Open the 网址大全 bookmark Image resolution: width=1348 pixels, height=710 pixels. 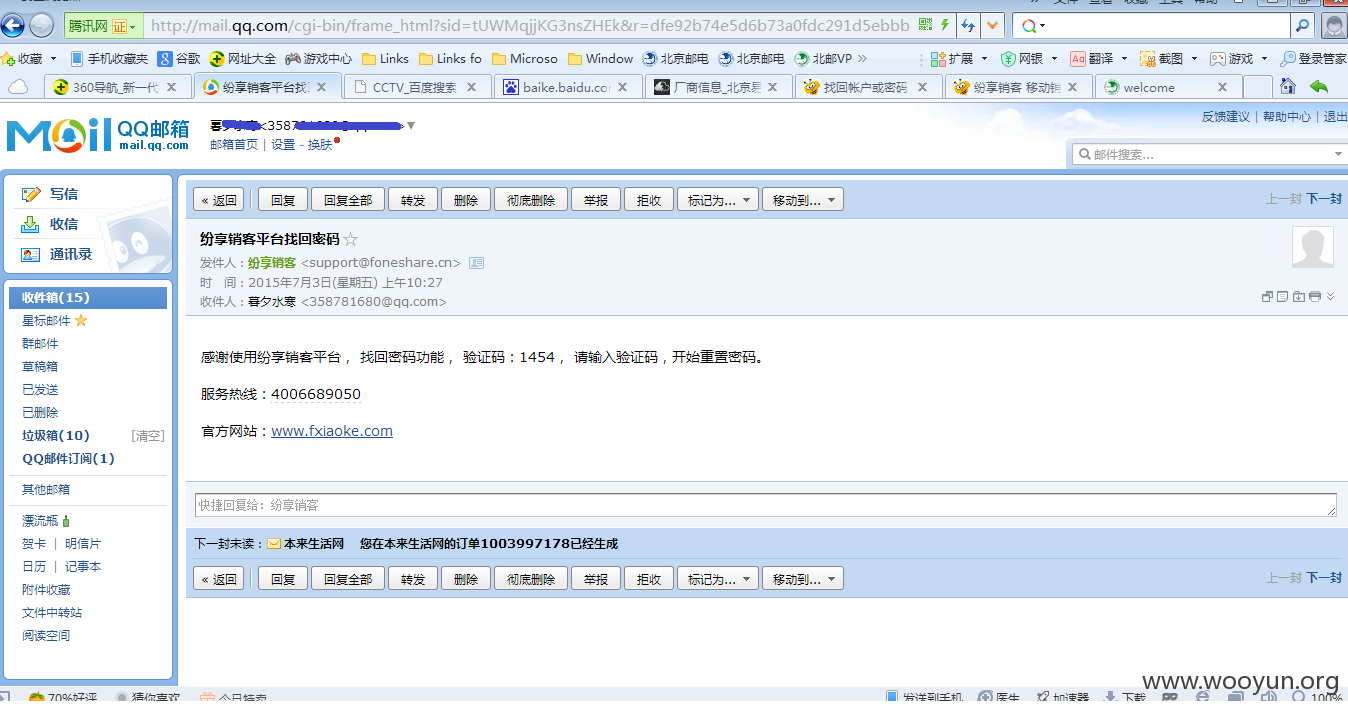[x=243, y=59]
